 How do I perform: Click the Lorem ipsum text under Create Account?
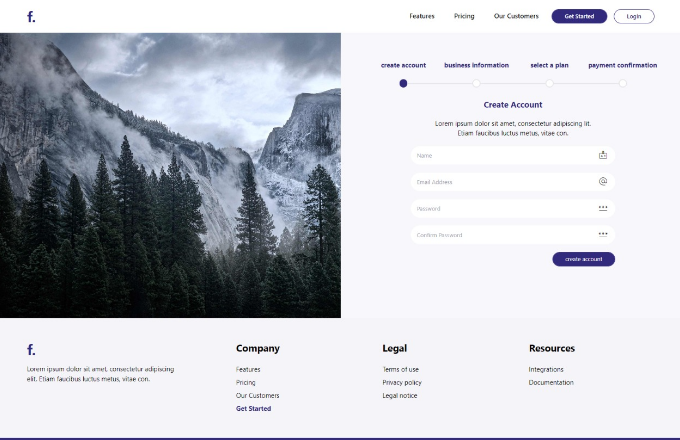point(513,128)
